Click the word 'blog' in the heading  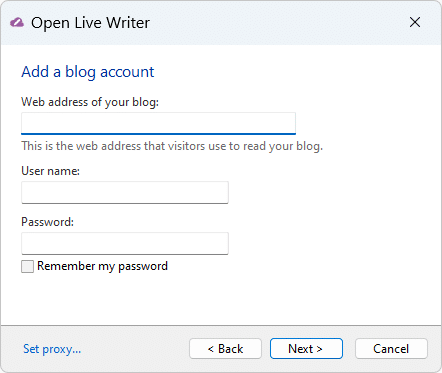80,72
